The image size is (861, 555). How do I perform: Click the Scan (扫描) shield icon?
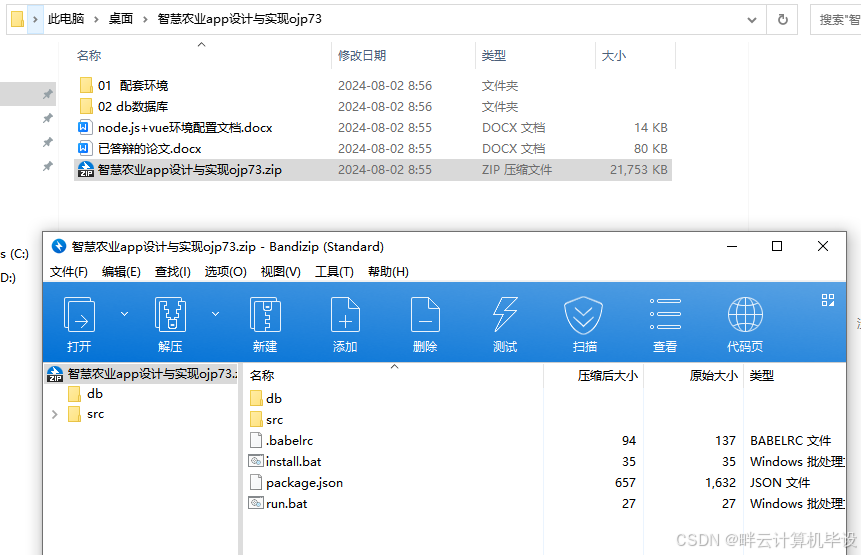point(584,315)
